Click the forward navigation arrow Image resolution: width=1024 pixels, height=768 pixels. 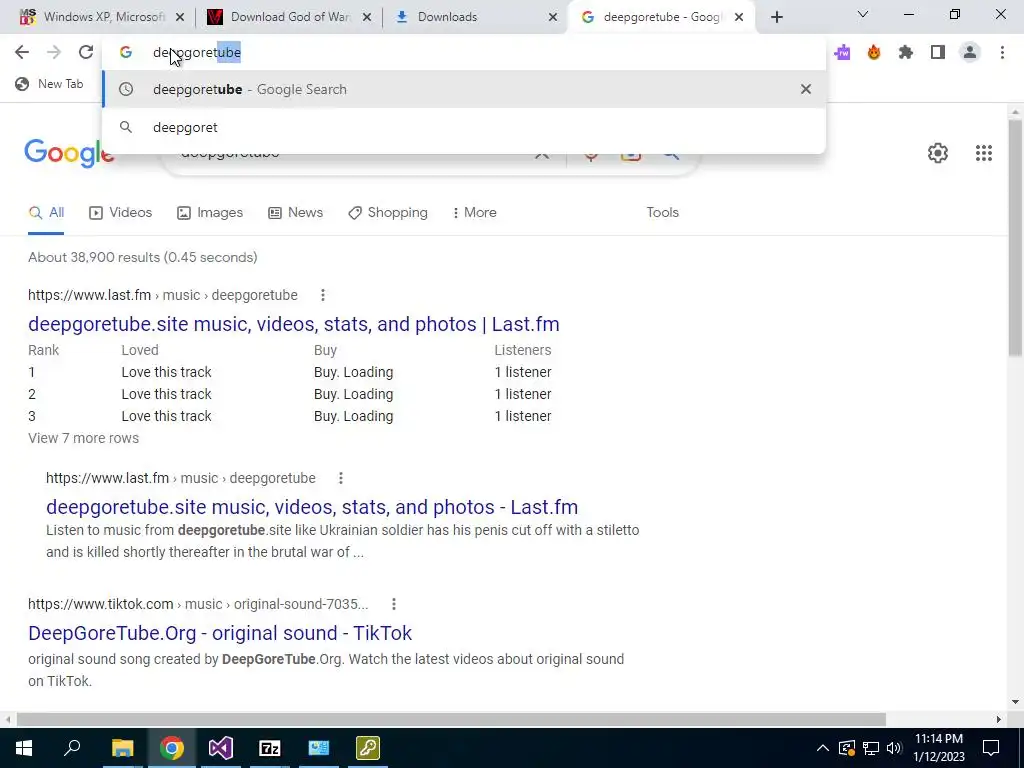54,52
